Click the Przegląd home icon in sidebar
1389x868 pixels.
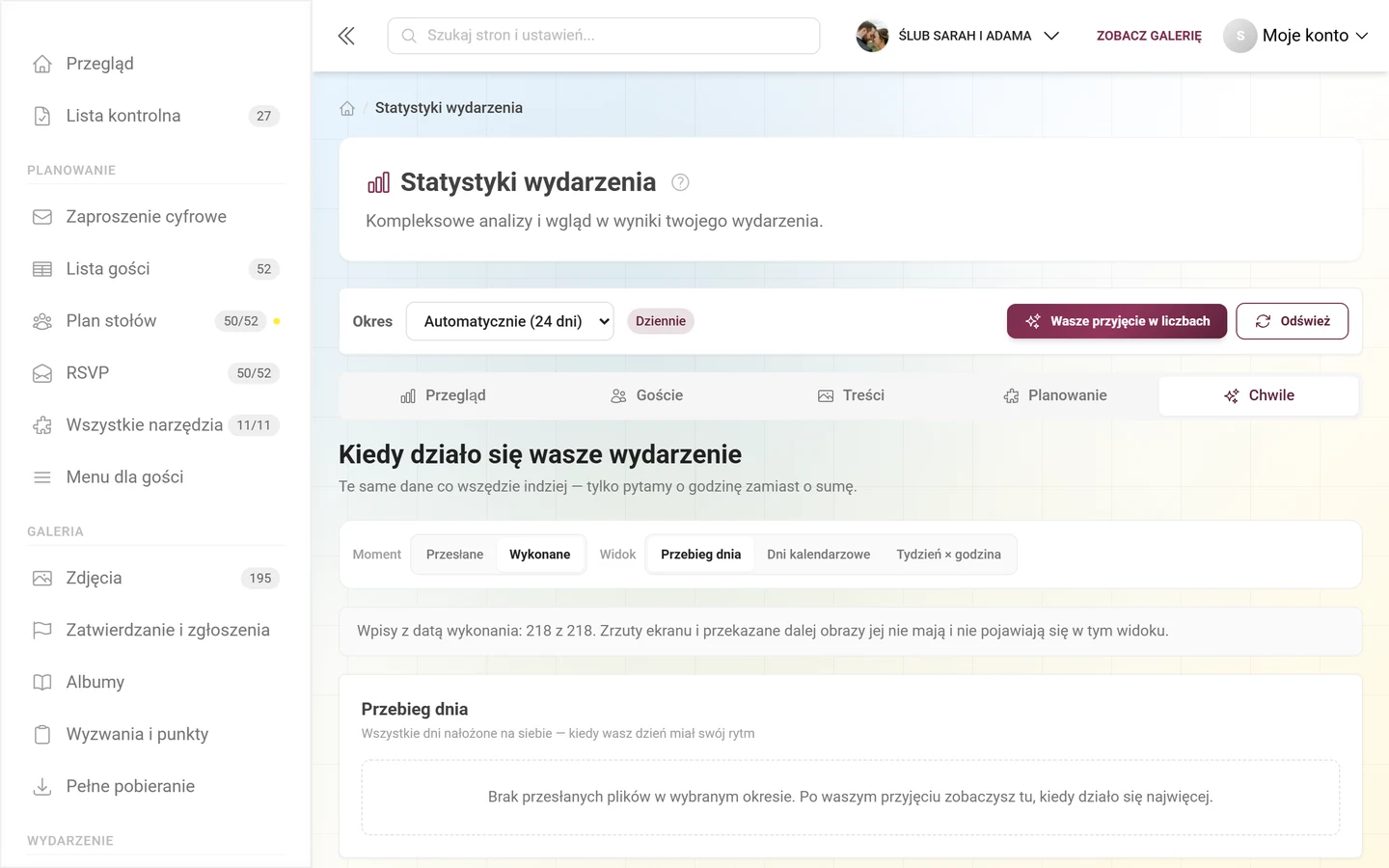[42, 64]
